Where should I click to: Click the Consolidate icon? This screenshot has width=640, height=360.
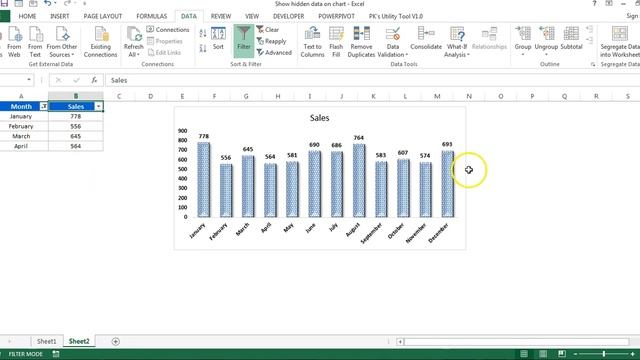click(426, 39)
